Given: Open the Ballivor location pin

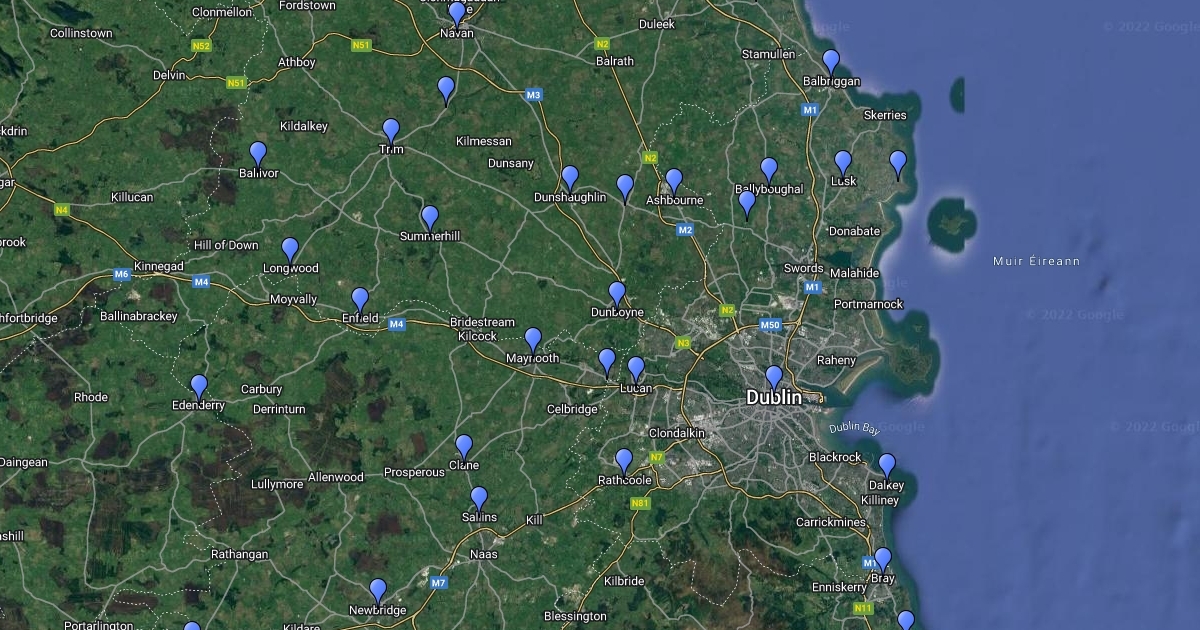Looking at the screenshot, I should point(258,155).
